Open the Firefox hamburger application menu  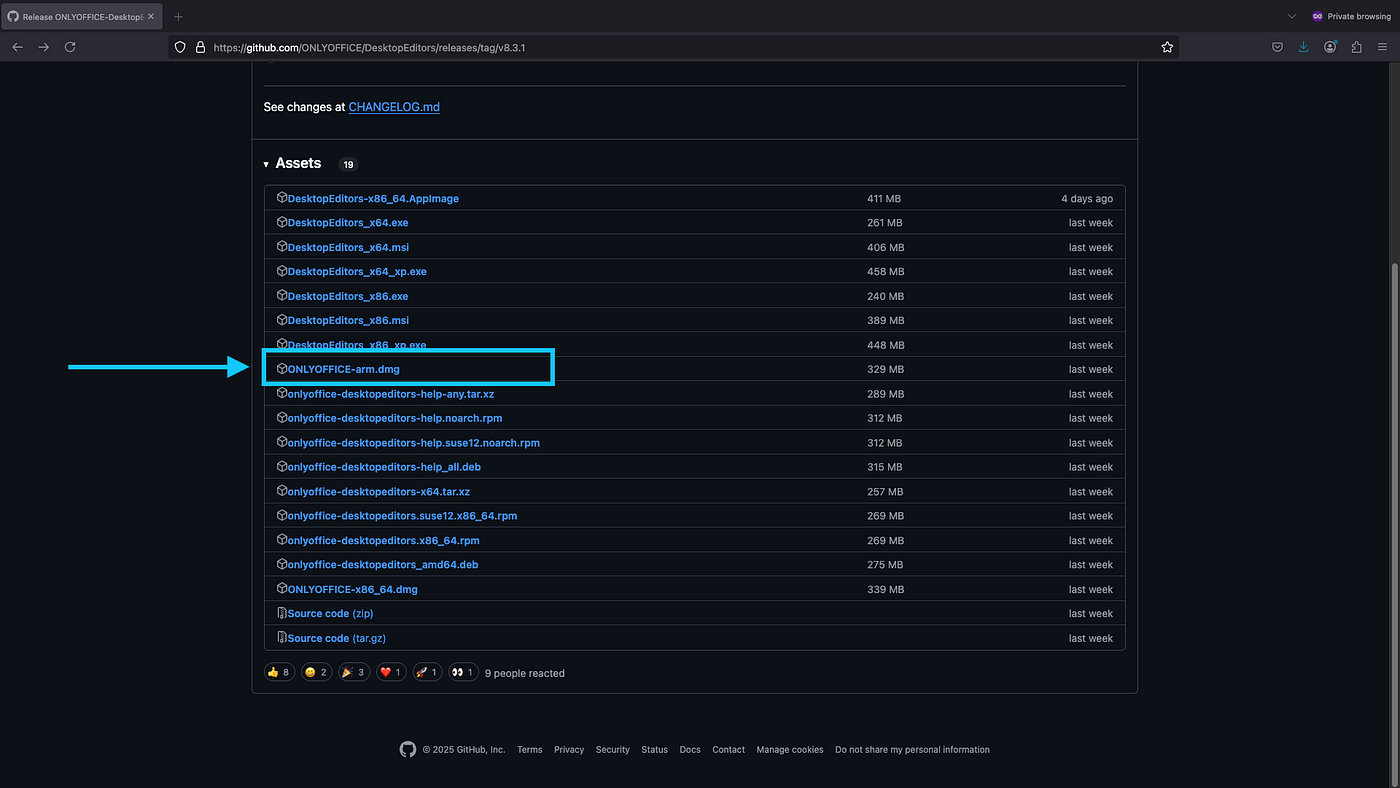1383,47
